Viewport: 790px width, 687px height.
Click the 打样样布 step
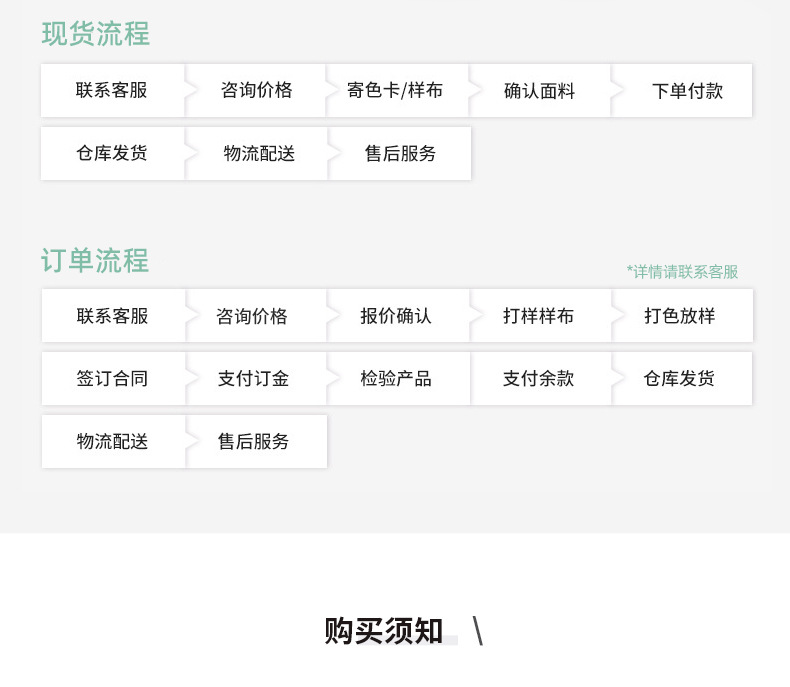click(541, 316)
